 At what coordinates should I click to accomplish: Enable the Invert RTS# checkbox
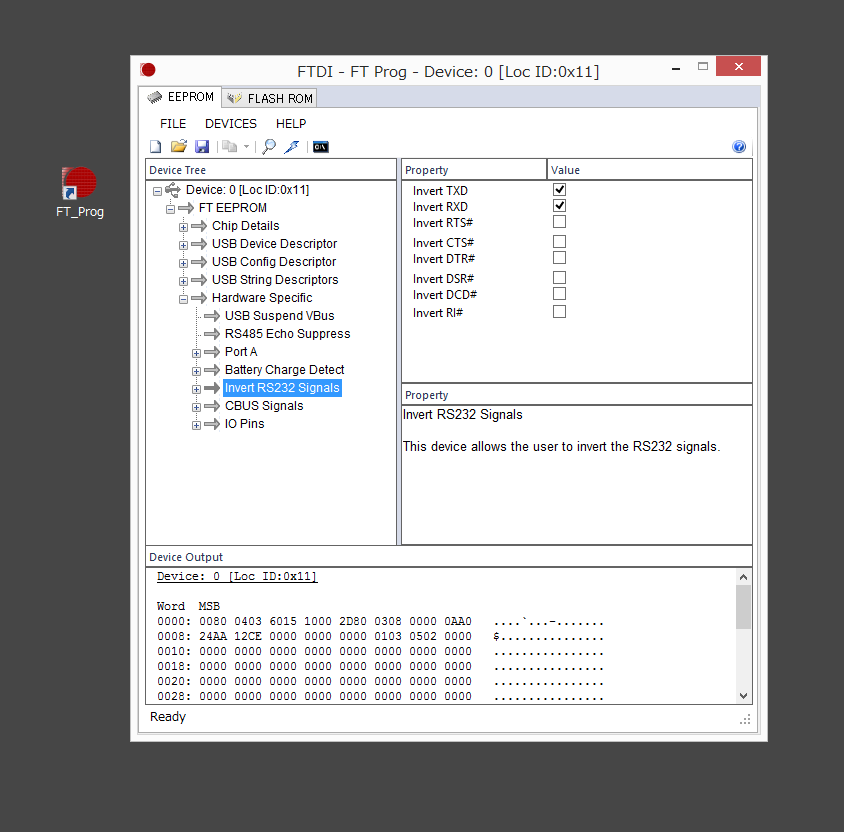(x=559, y=222)
